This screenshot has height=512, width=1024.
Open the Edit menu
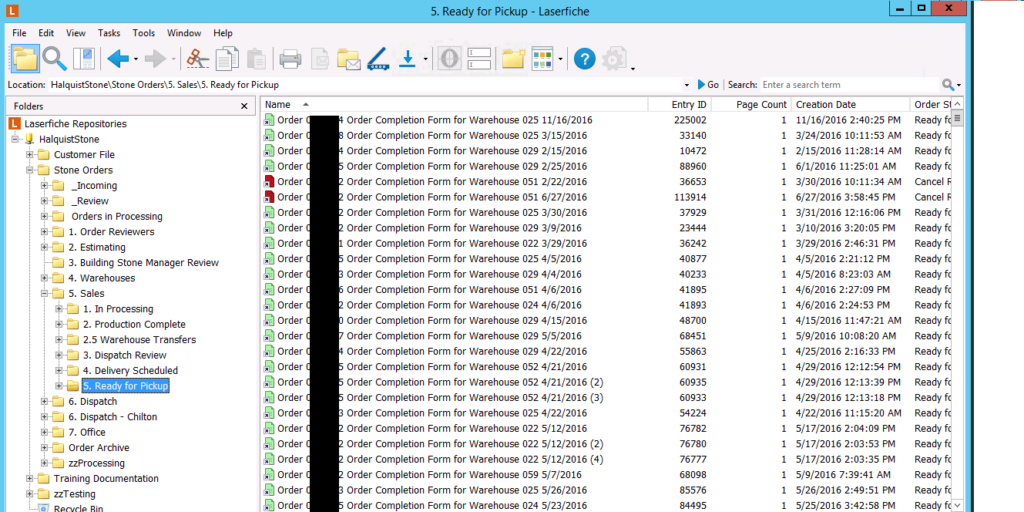pyautogui.click(x=46, y=33)
